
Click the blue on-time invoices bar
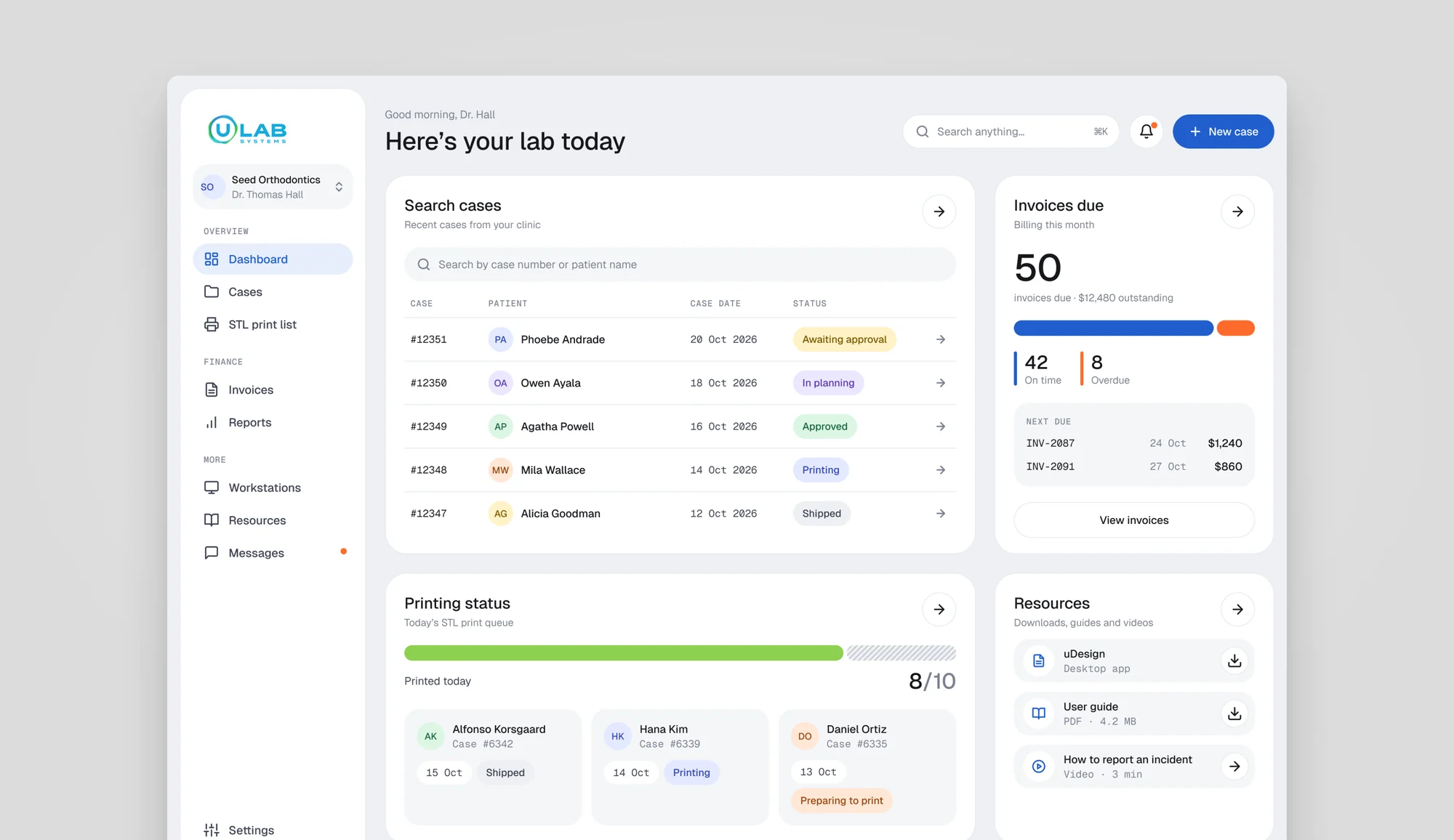1113,328
